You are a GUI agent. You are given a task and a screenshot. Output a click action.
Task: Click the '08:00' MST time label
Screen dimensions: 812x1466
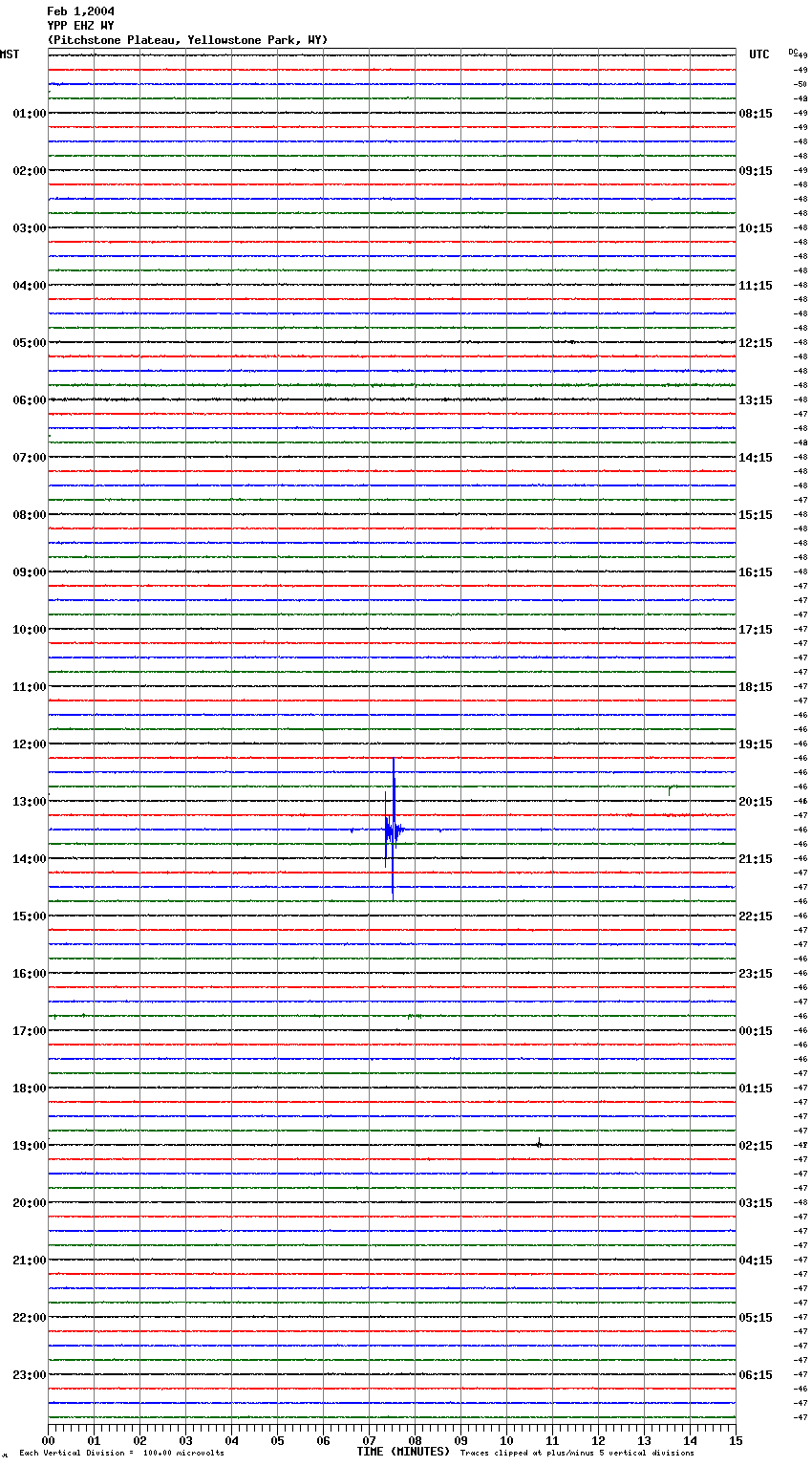point(30,515)
